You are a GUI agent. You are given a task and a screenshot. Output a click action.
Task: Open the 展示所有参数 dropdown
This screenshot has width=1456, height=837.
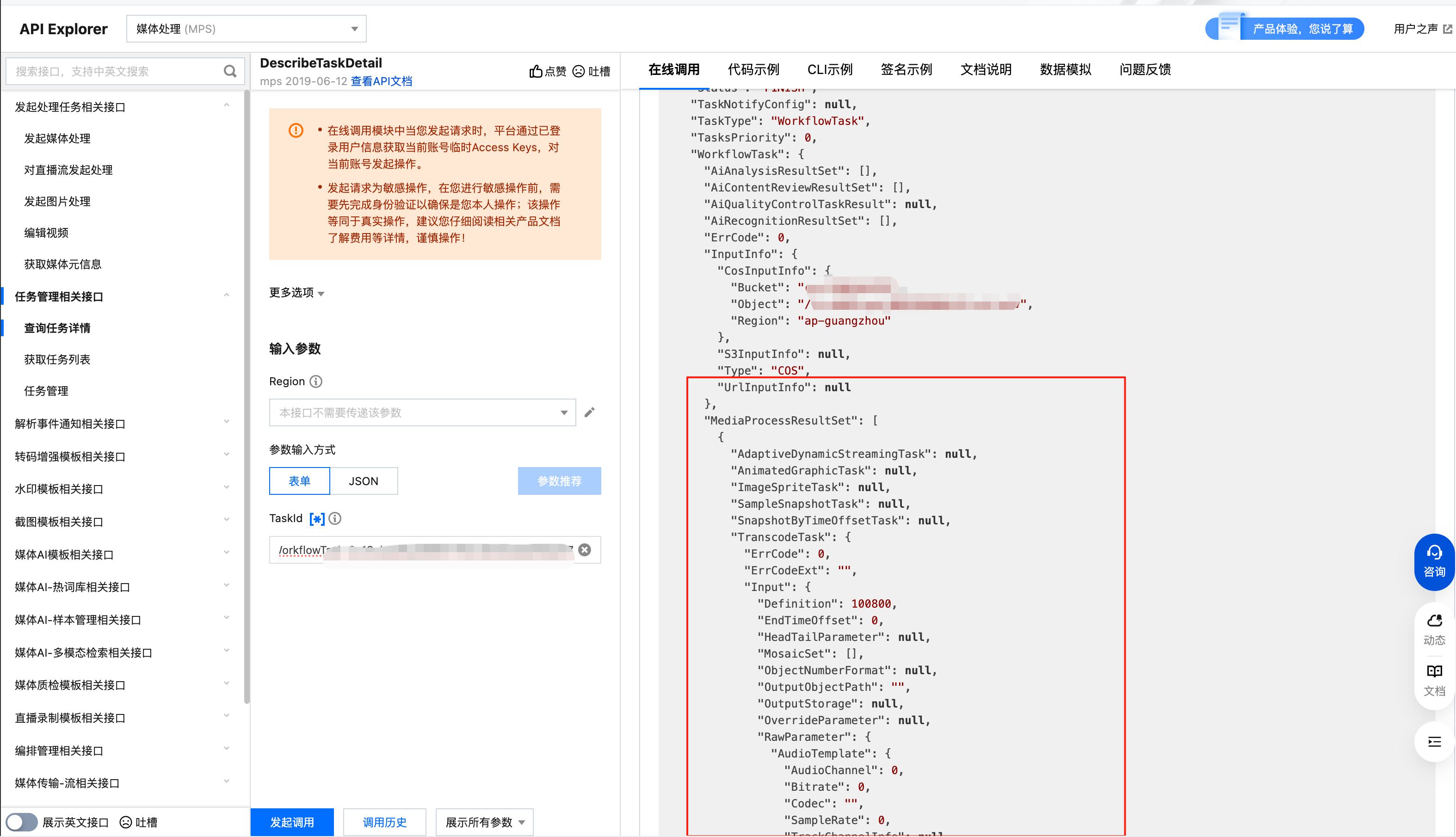click(485, 822)
